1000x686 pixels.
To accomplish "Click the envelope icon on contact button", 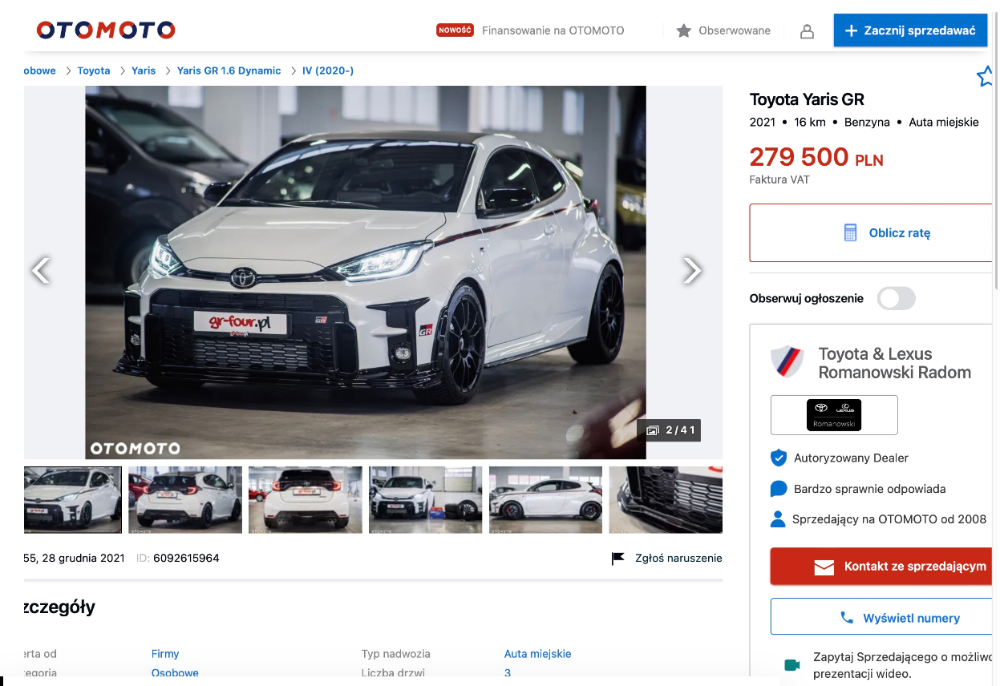I will [x=824, y=567].
